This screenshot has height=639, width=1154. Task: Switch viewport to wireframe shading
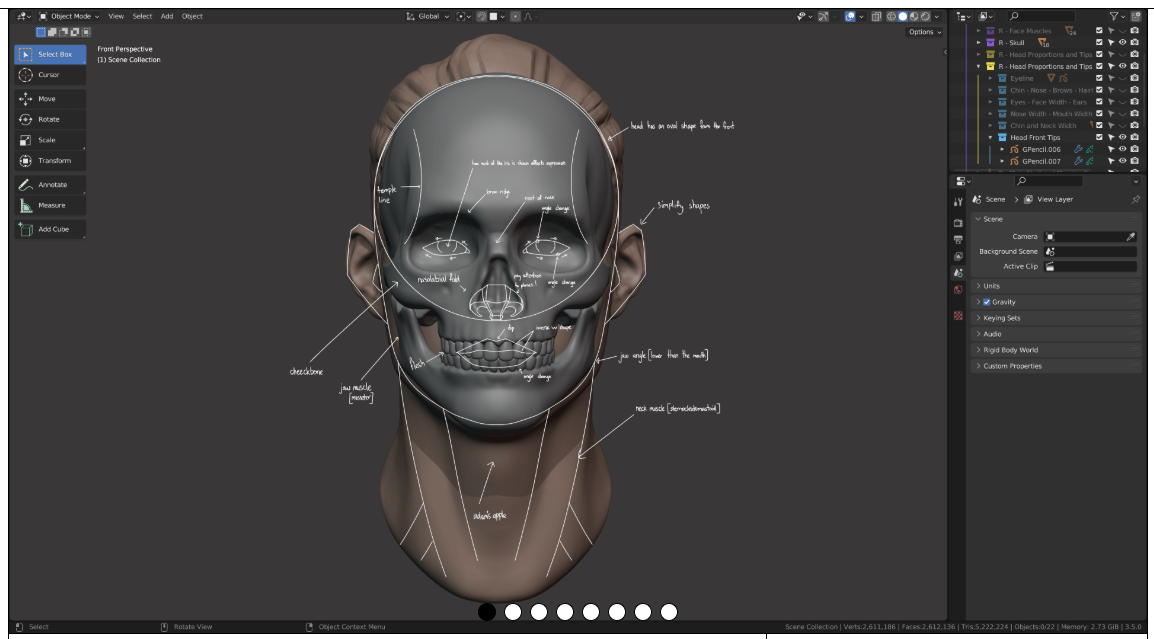coord(891,17)
